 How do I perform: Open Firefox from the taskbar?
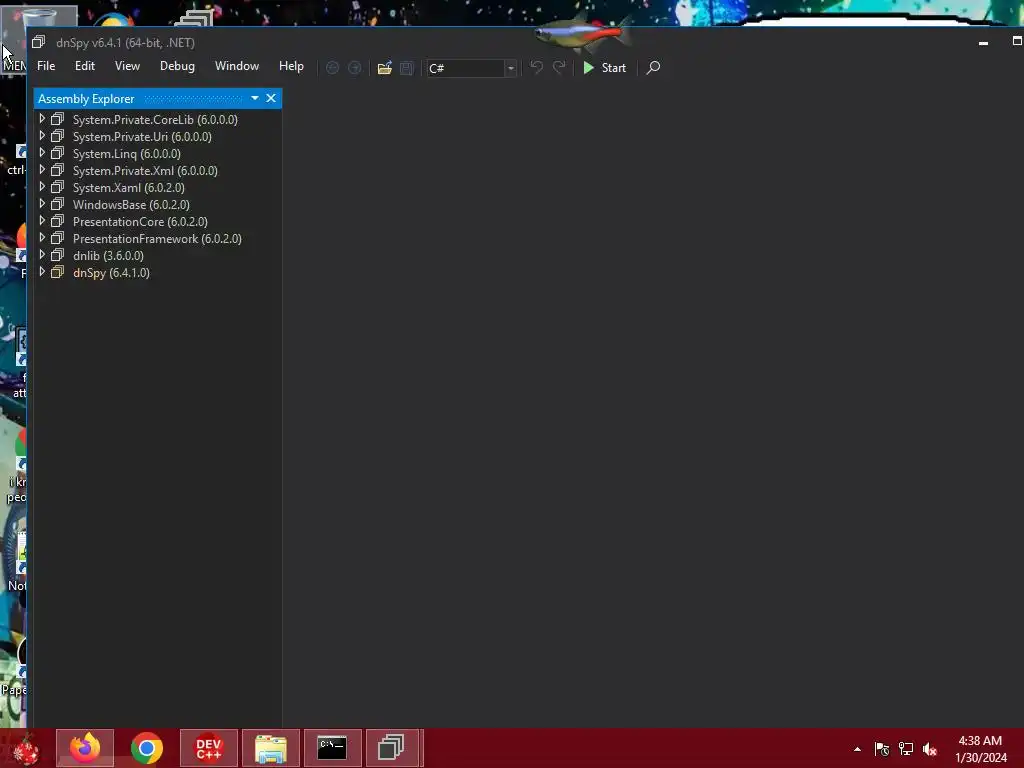point(85,748)
